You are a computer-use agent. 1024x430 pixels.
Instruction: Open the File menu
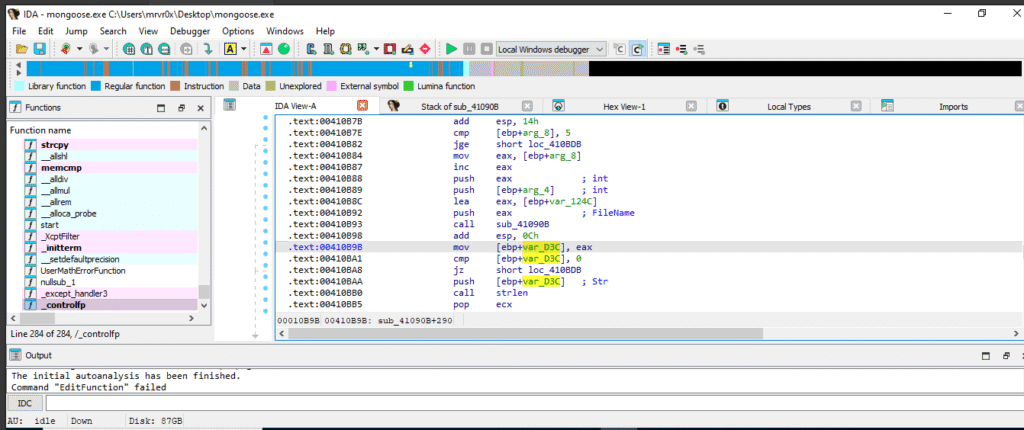click(x=19, y=31)
